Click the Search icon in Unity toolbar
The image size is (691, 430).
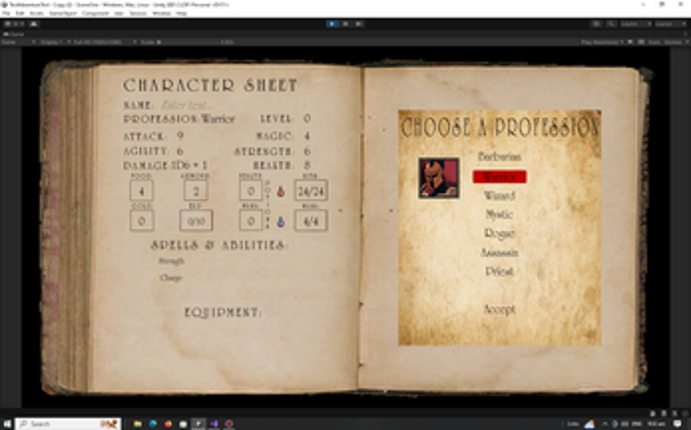[611, 24]
